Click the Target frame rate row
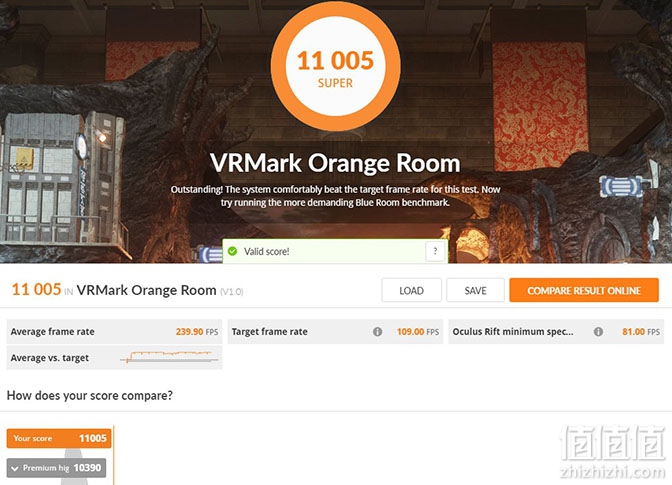The height and width of the screenshot is (485, 672). click(x=335, y=332)
